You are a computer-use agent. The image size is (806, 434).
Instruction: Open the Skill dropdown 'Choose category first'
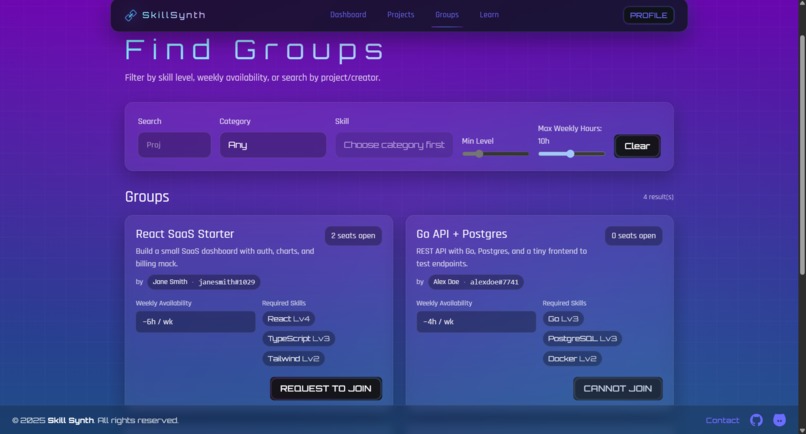tap(394, 145)
